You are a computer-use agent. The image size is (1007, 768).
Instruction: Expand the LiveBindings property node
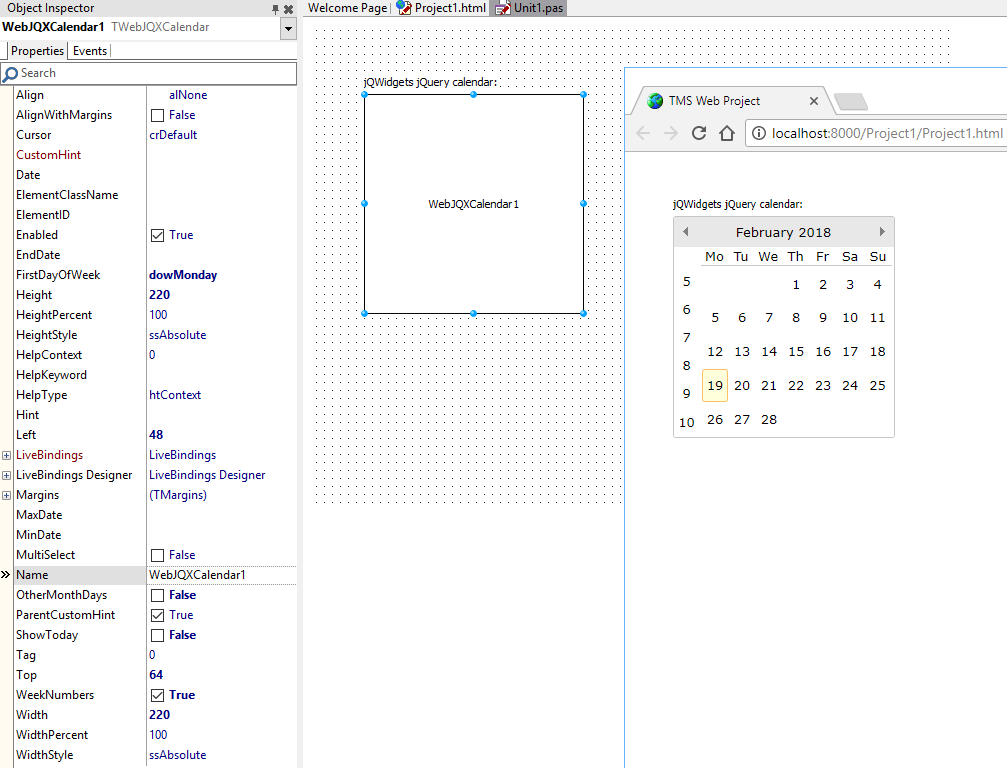6,455
